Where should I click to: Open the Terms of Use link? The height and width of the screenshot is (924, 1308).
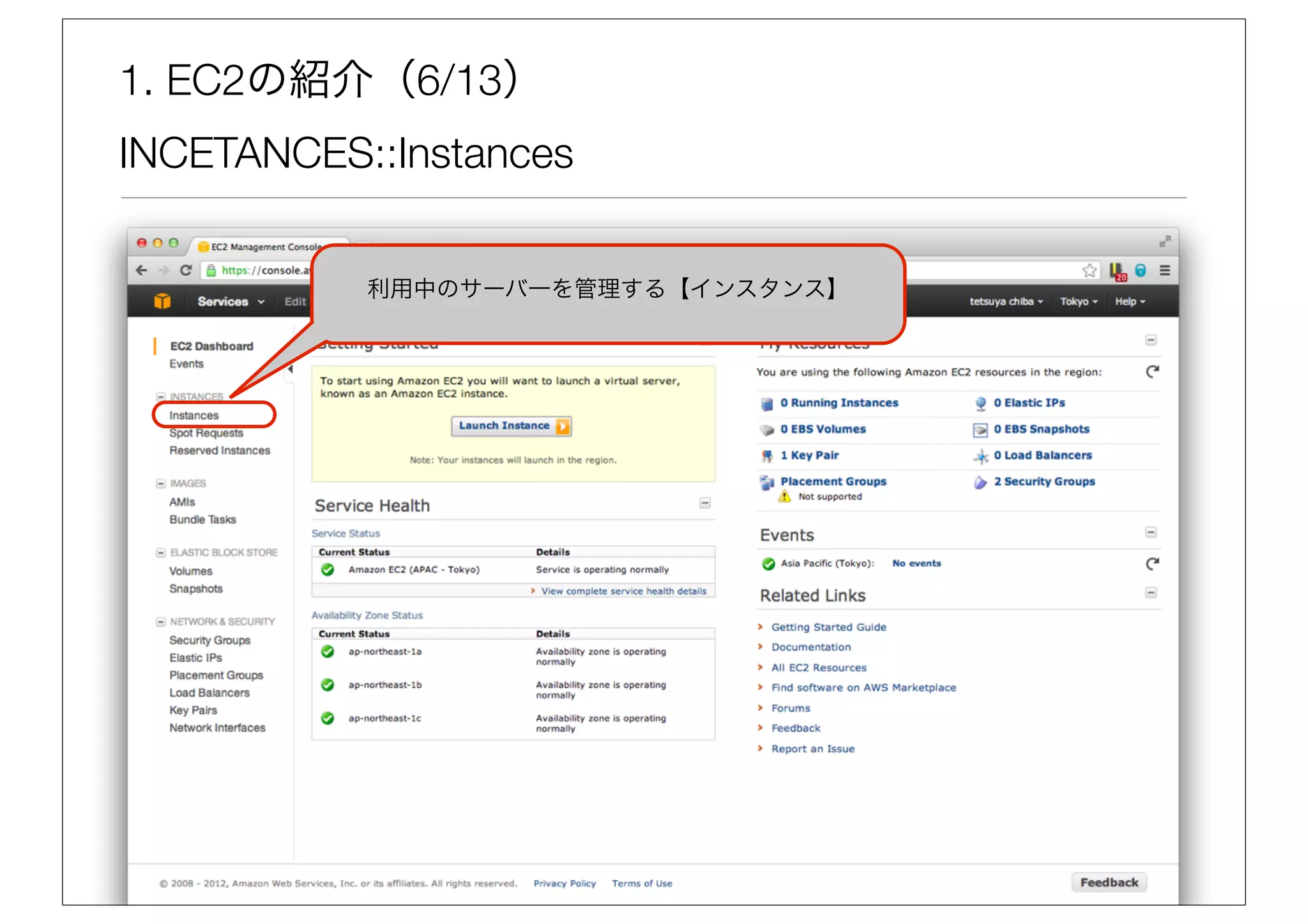coord(642,884)
